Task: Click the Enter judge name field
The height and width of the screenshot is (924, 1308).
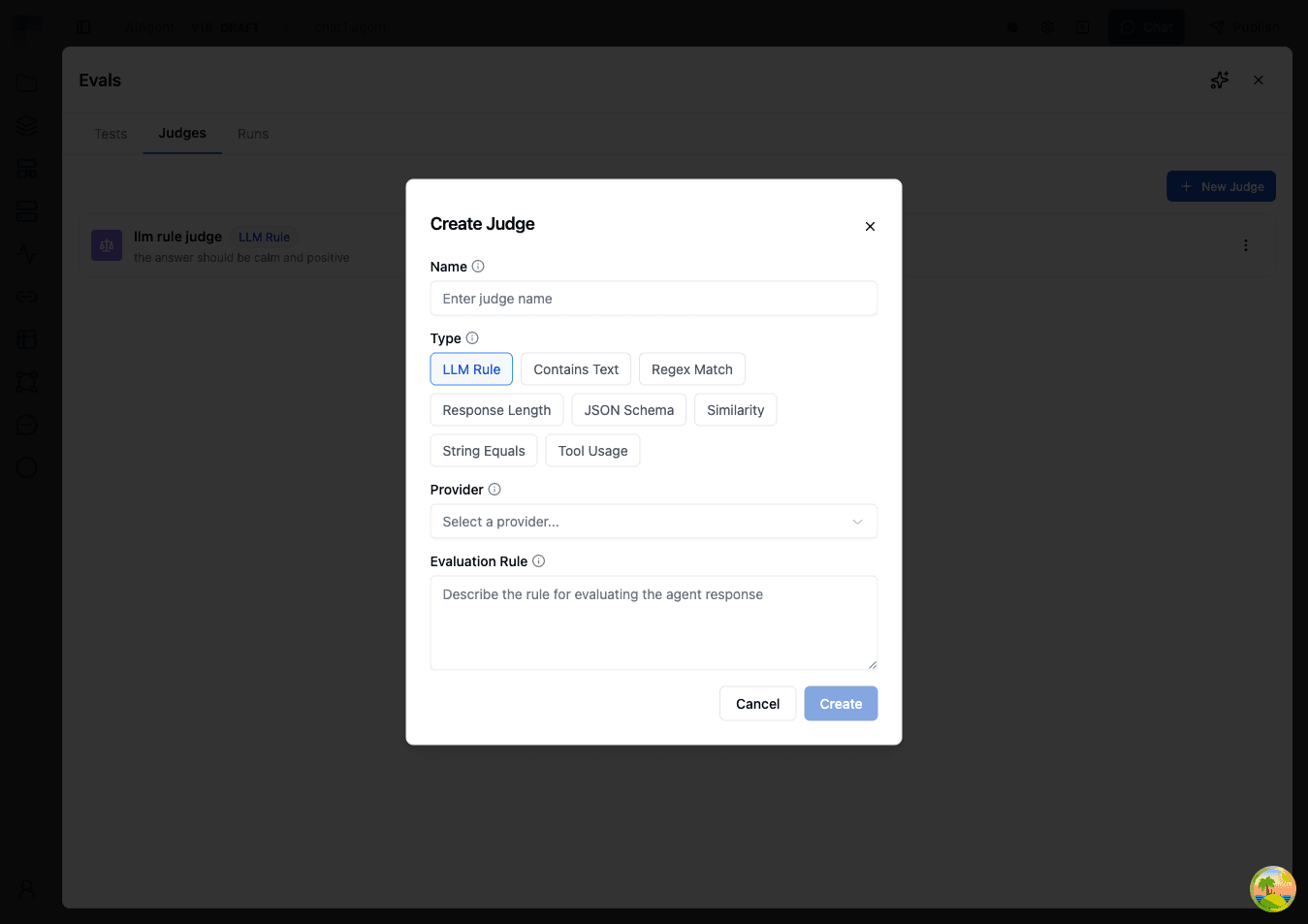Action: (x=653, y=298)
